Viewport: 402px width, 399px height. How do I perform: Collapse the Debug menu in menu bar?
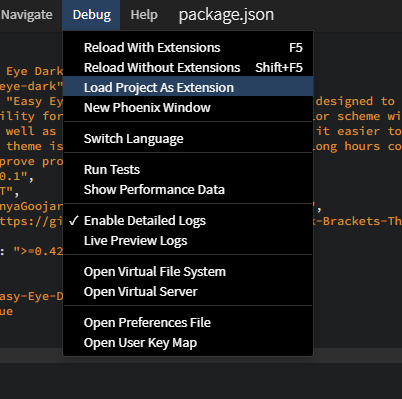click(x=92, y=15)
